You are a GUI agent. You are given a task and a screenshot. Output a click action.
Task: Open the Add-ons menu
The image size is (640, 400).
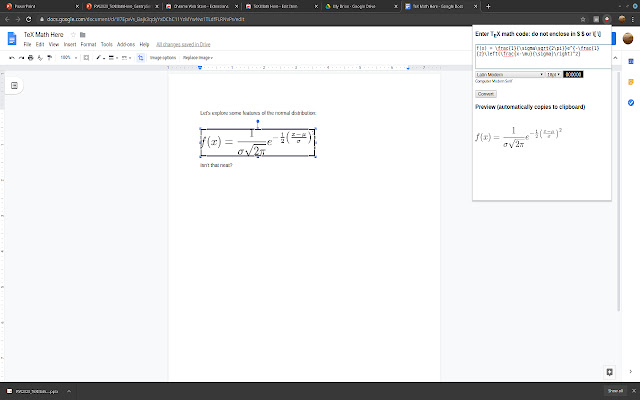click(x=126, y=44)
